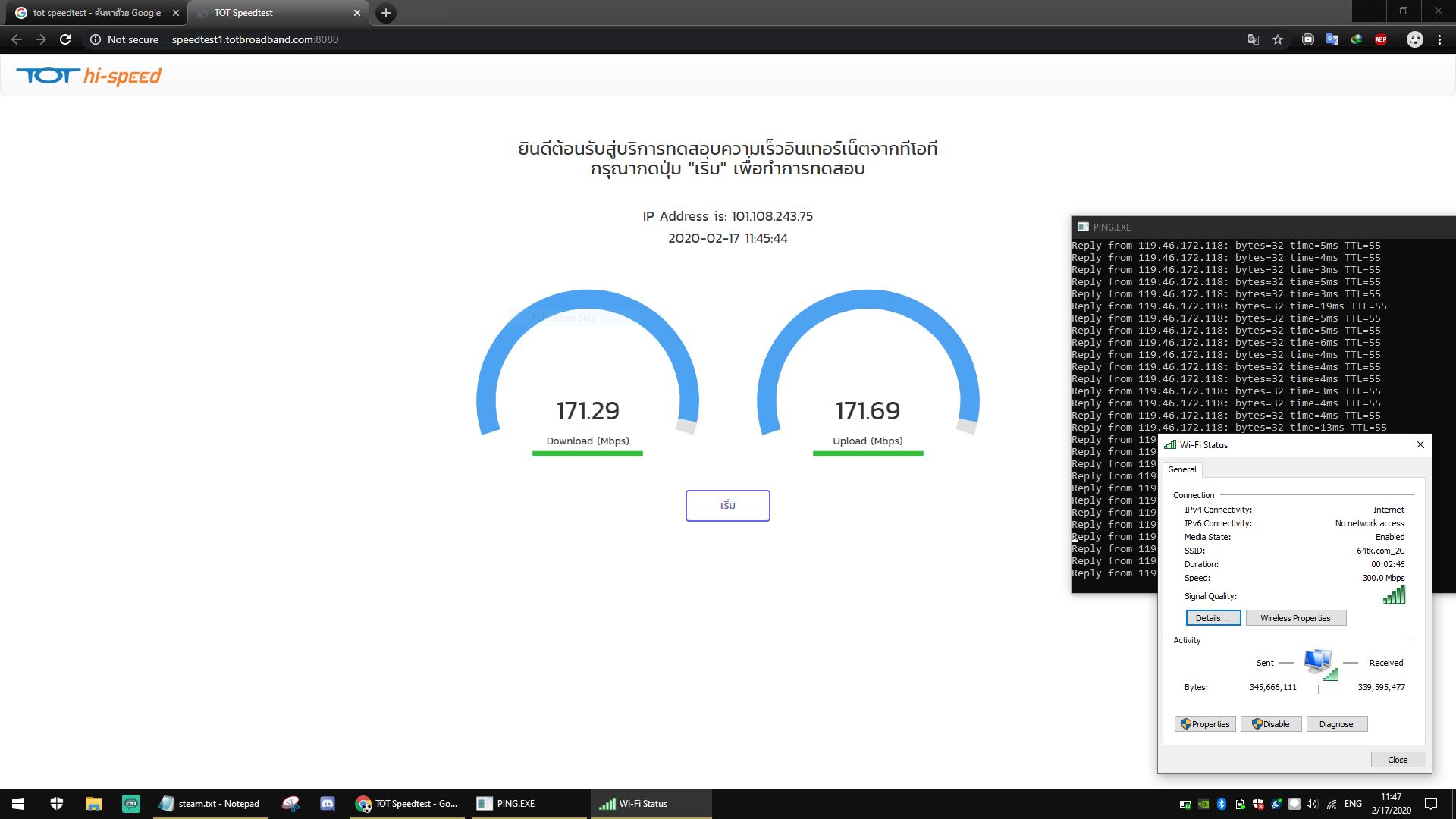Open Wi-Fi connection Details
Viewport: 1456px width, 819px height.
[1213, 618]
